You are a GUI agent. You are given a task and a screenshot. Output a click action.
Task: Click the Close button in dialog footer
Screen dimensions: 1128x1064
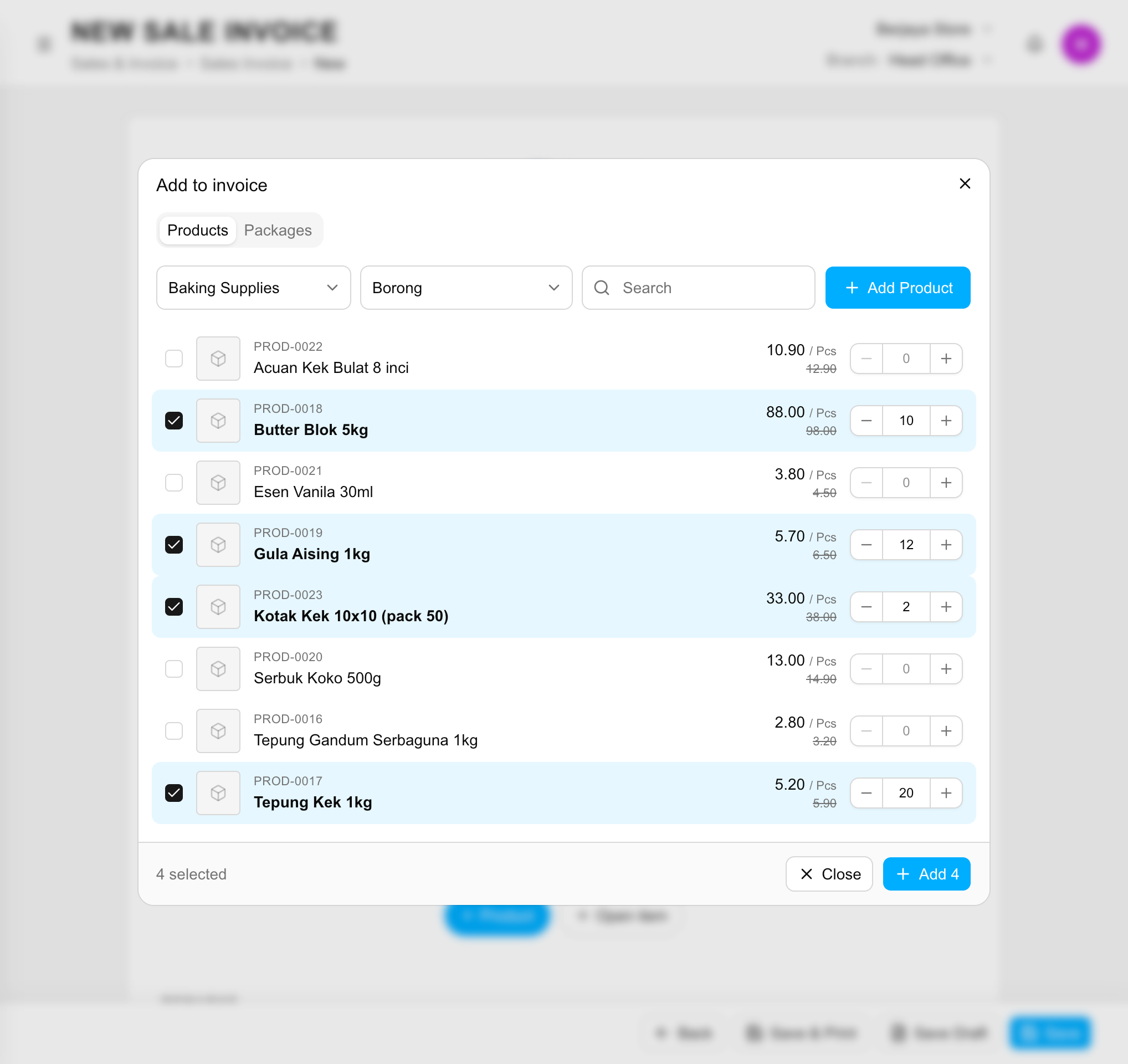point(829,874)
